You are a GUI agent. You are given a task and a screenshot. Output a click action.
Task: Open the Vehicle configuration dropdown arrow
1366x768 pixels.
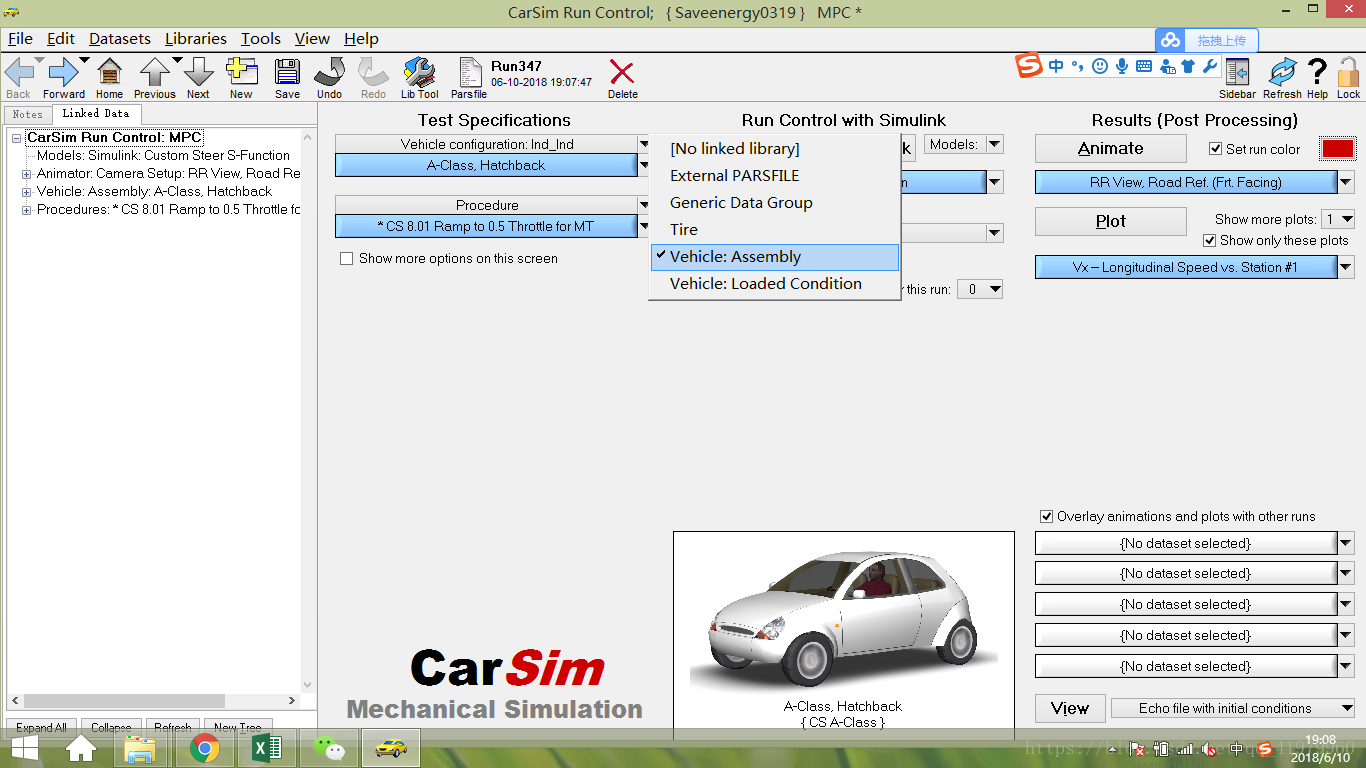coord(644,145)
